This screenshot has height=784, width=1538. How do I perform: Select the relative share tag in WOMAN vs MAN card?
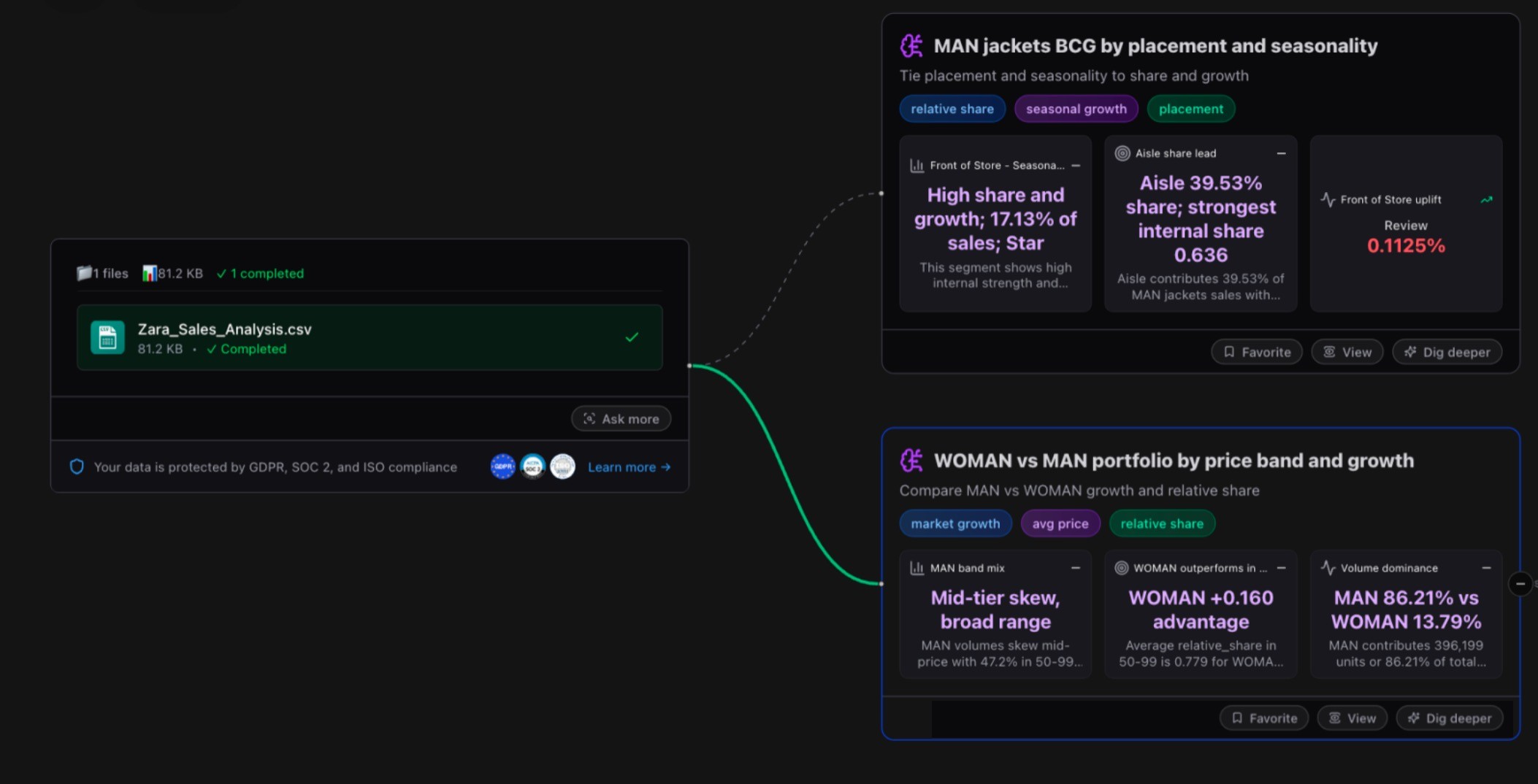click(1162, 523)
